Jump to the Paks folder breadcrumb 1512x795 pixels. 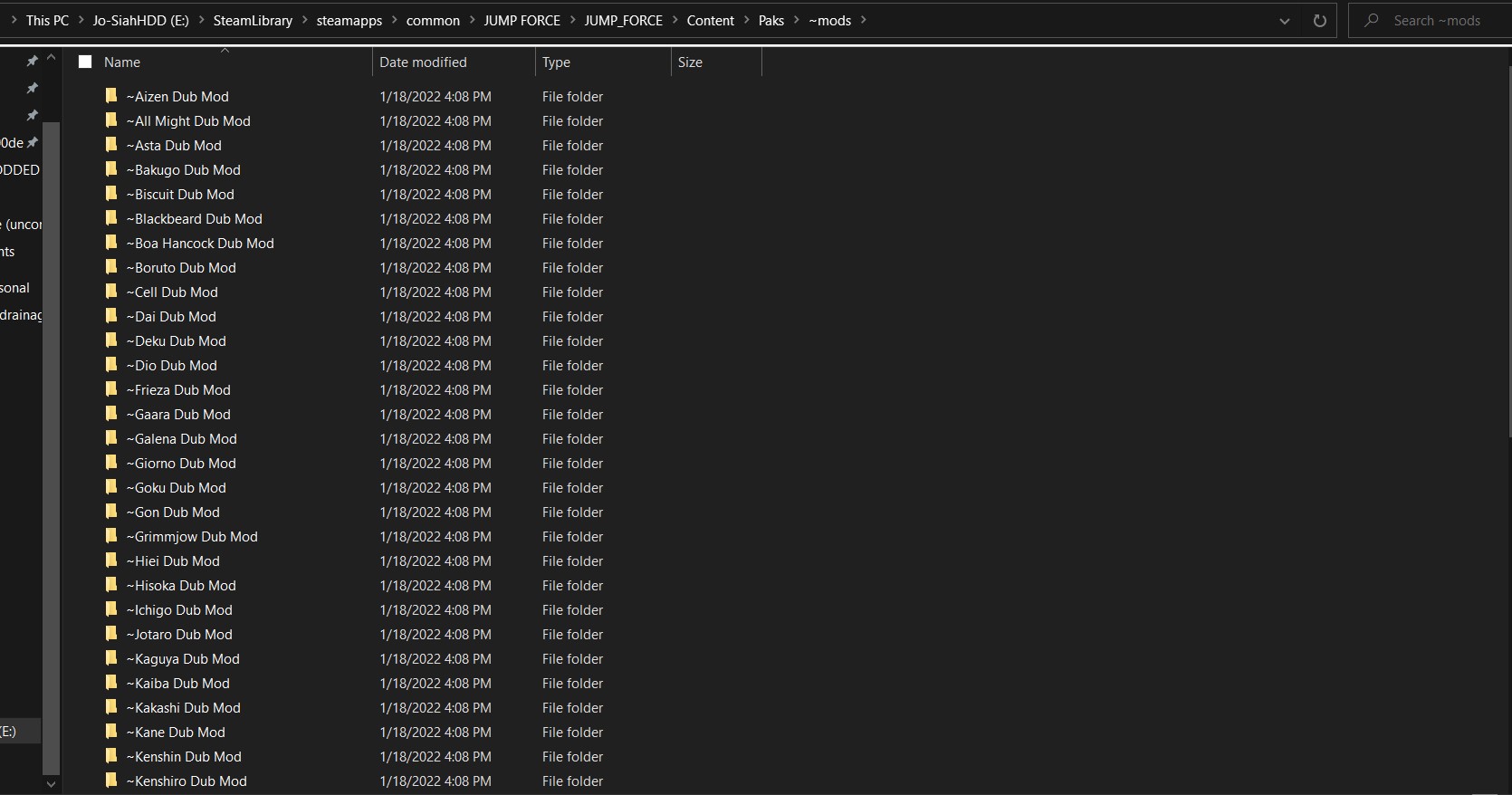click(x=771, y=20)
